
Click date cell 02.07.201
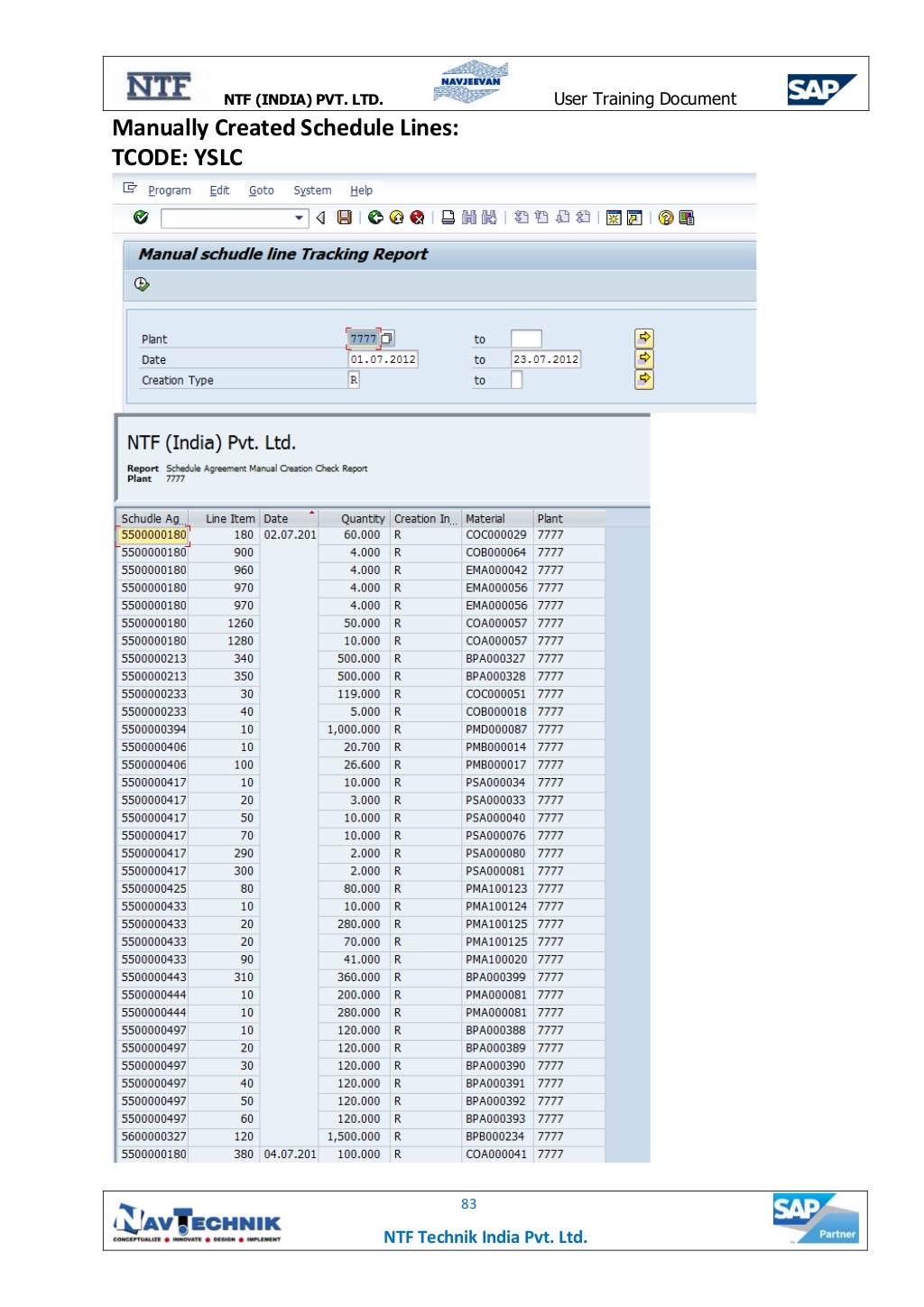(x=290, y=534)
